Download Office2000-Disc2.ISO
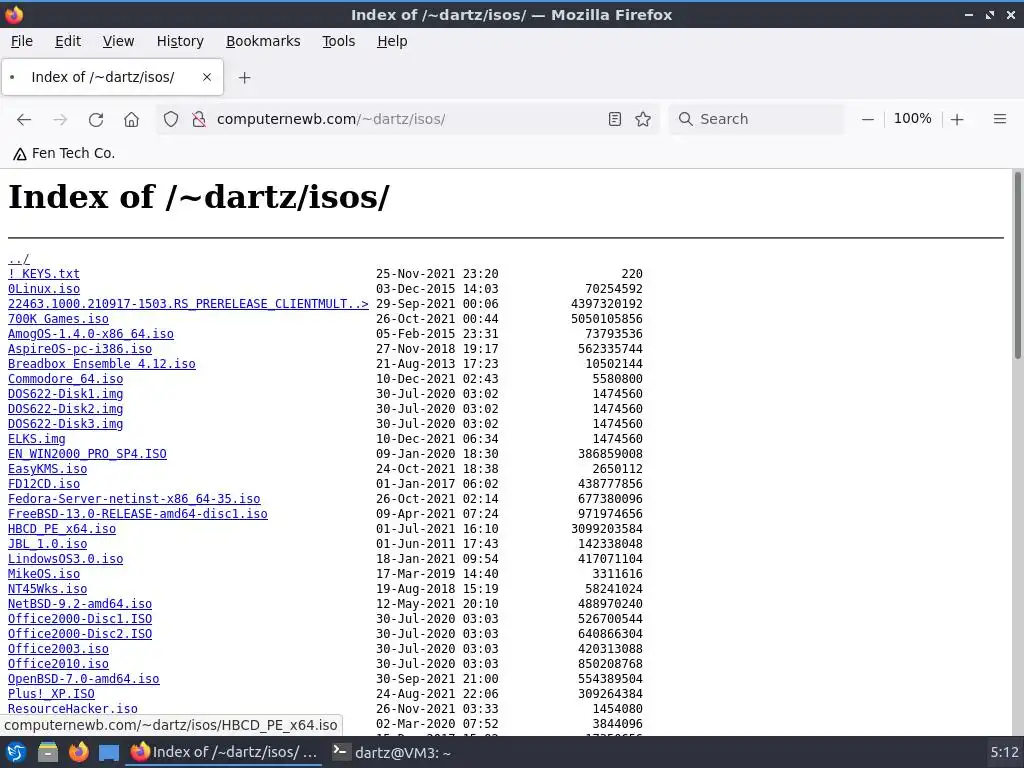This screenshot has width=1024, height=768. (80, 634)
